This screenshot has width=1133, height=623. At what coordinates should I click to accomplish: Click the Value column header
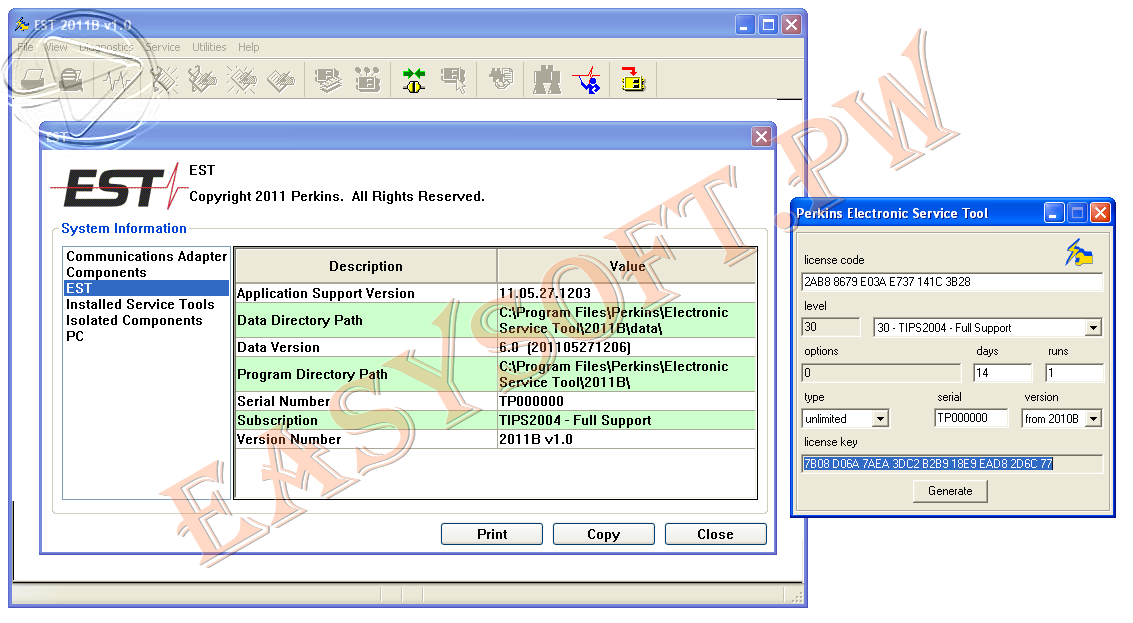click(627, 266)
